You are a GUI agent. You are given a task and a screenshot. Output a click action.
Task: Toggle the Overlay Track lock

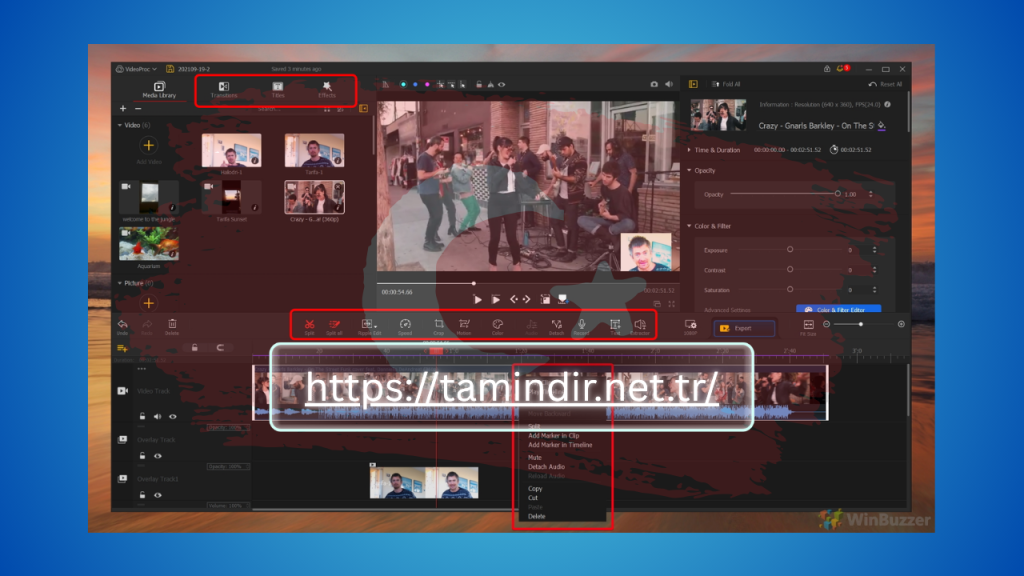coord(142,456)
